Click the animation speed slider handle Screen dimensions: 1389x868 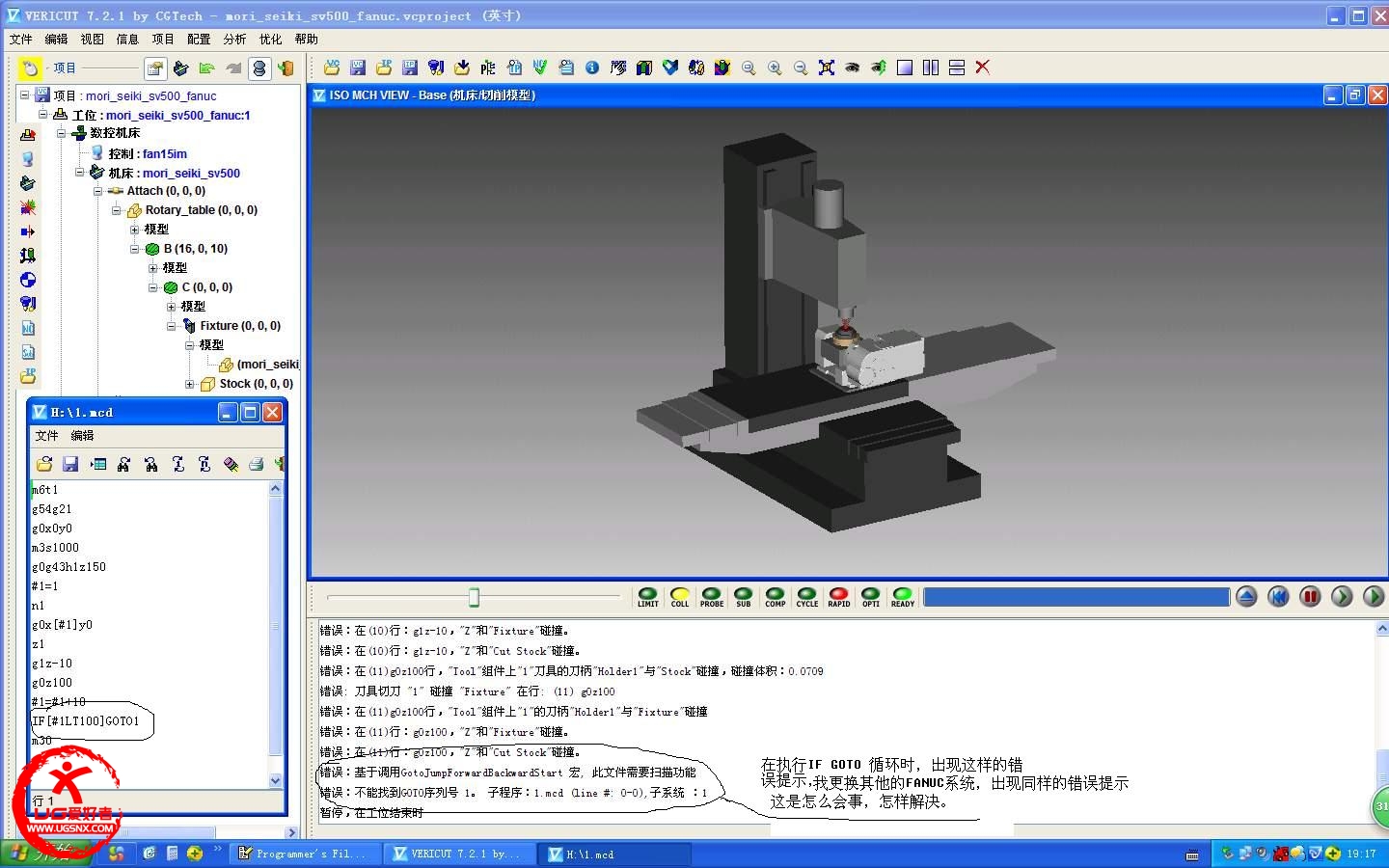(474, 597)
